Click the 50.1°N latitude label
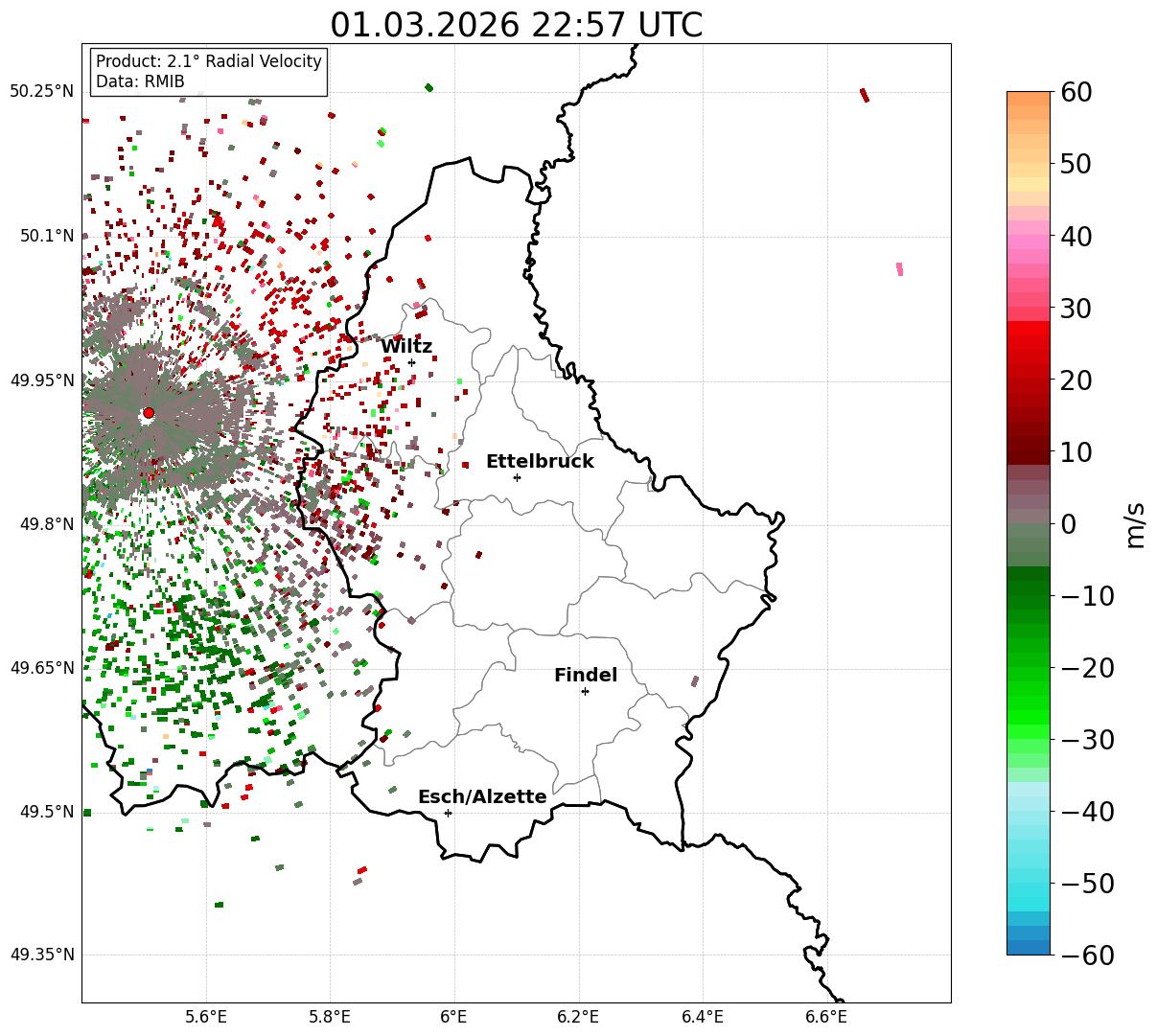 point(46,236)
